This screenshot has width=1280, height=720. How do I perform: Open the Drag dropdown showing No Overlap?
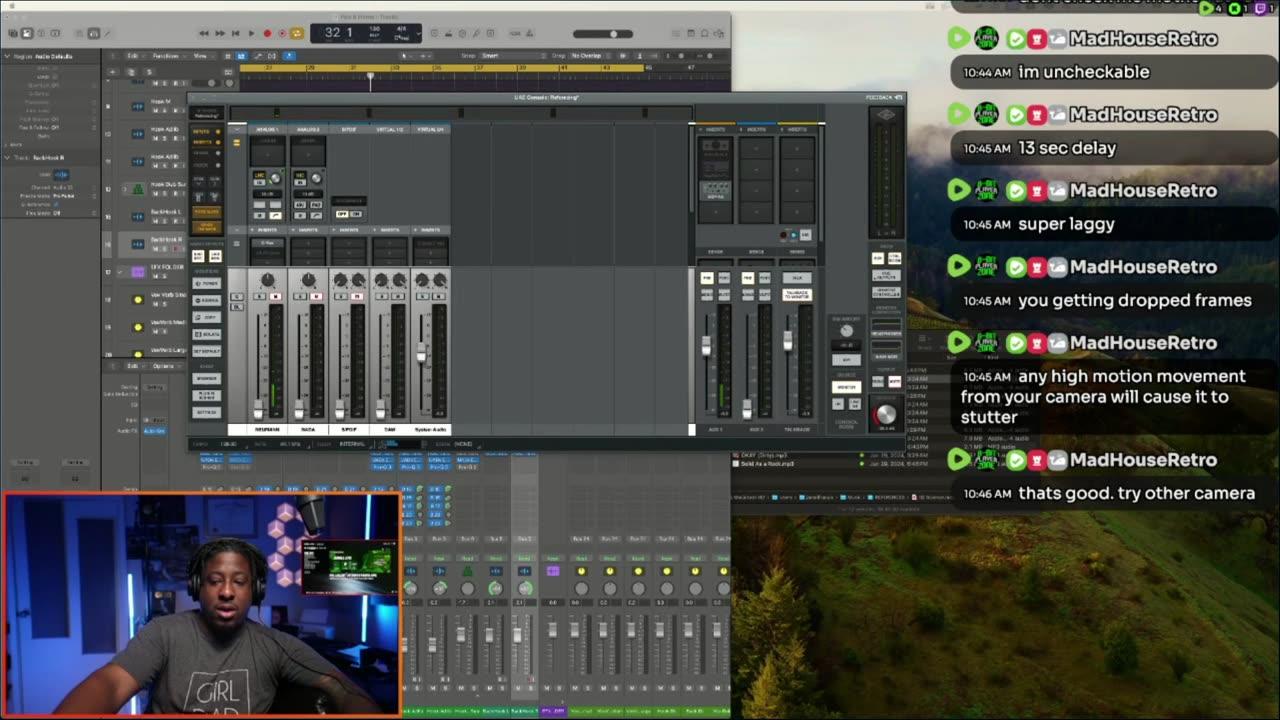click(590, 55)
